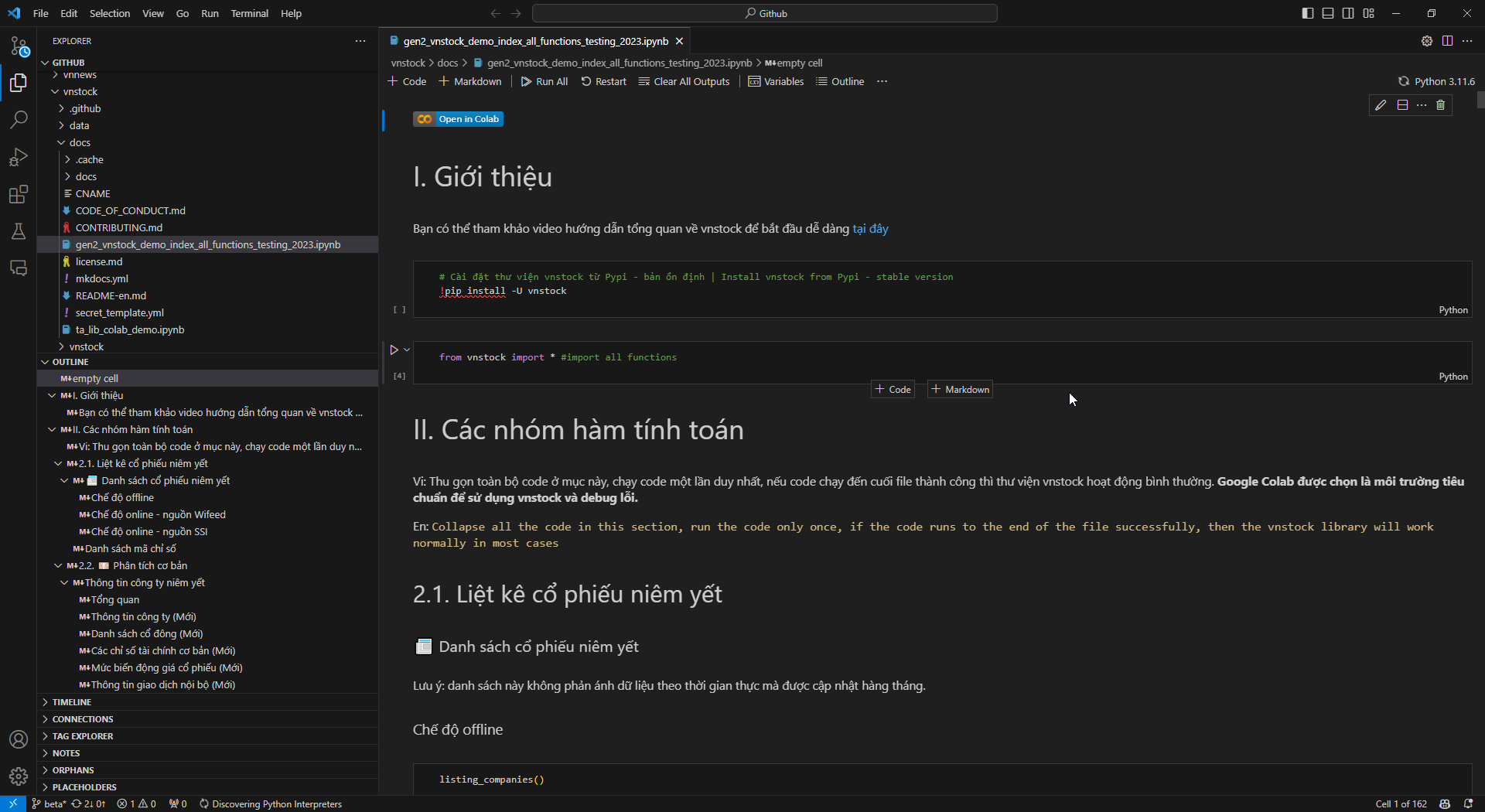Open the Search view in the Activity Bar

19,120
